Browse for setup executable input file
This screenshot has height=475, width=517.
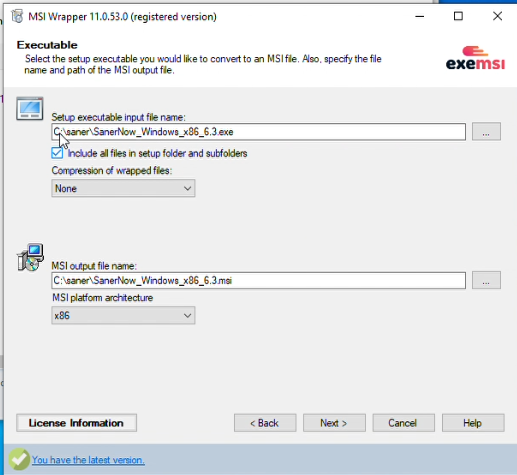[486, 132]
